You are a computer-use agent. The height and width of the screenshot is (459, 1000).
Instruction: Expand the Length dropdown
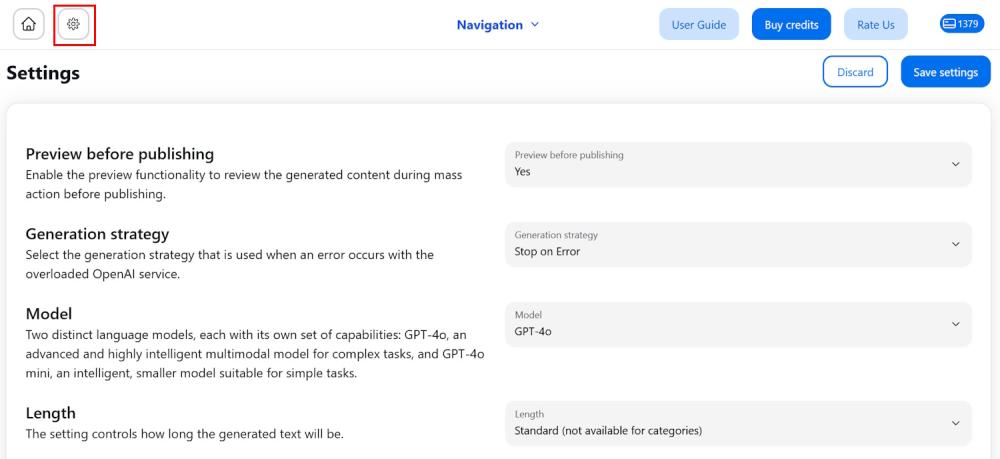click(x=738, y=423)
